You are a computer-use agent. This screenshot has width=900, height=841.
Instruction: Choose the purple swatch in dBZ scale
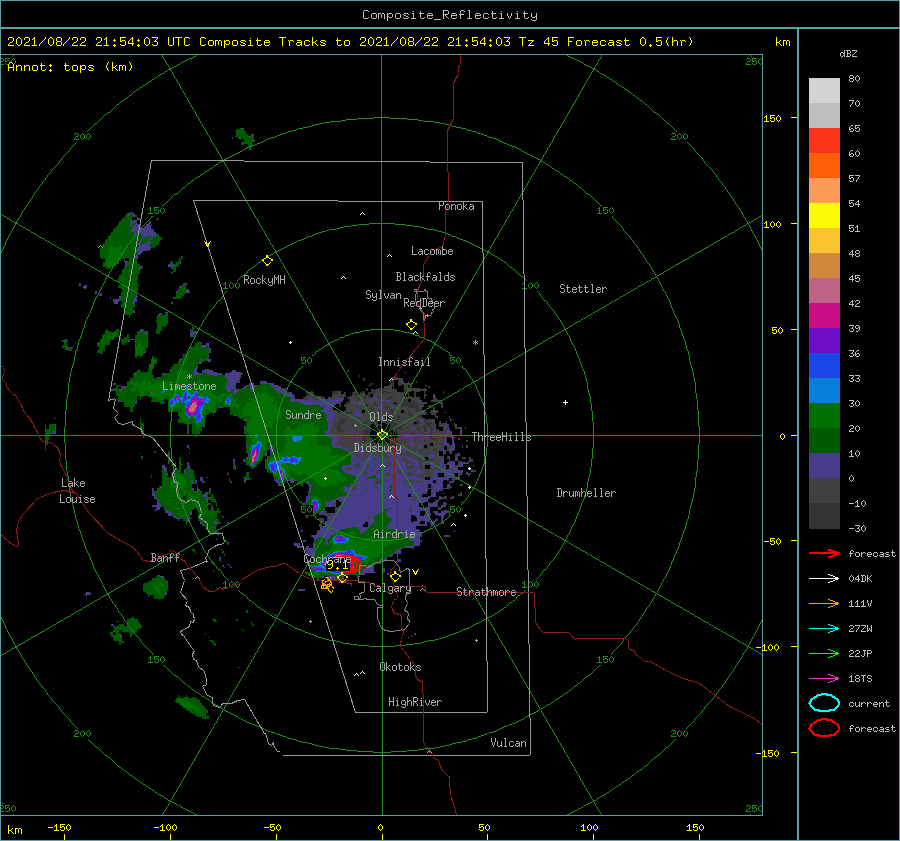(x=824, y=340)
